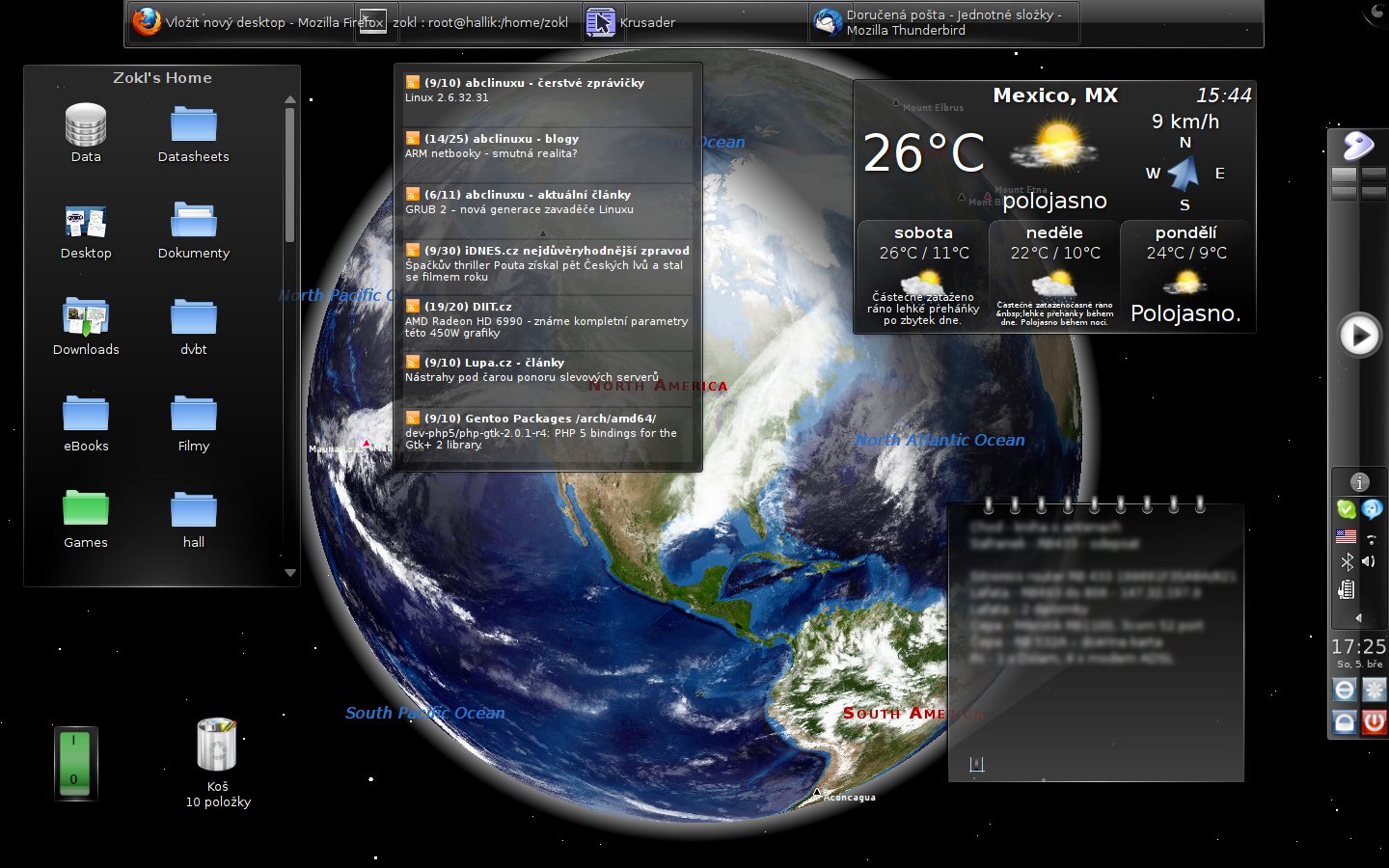This screenshot has width=1389, height=868.
Task: Open Gentoo Packages feed entry
Action: click(547, 434)
